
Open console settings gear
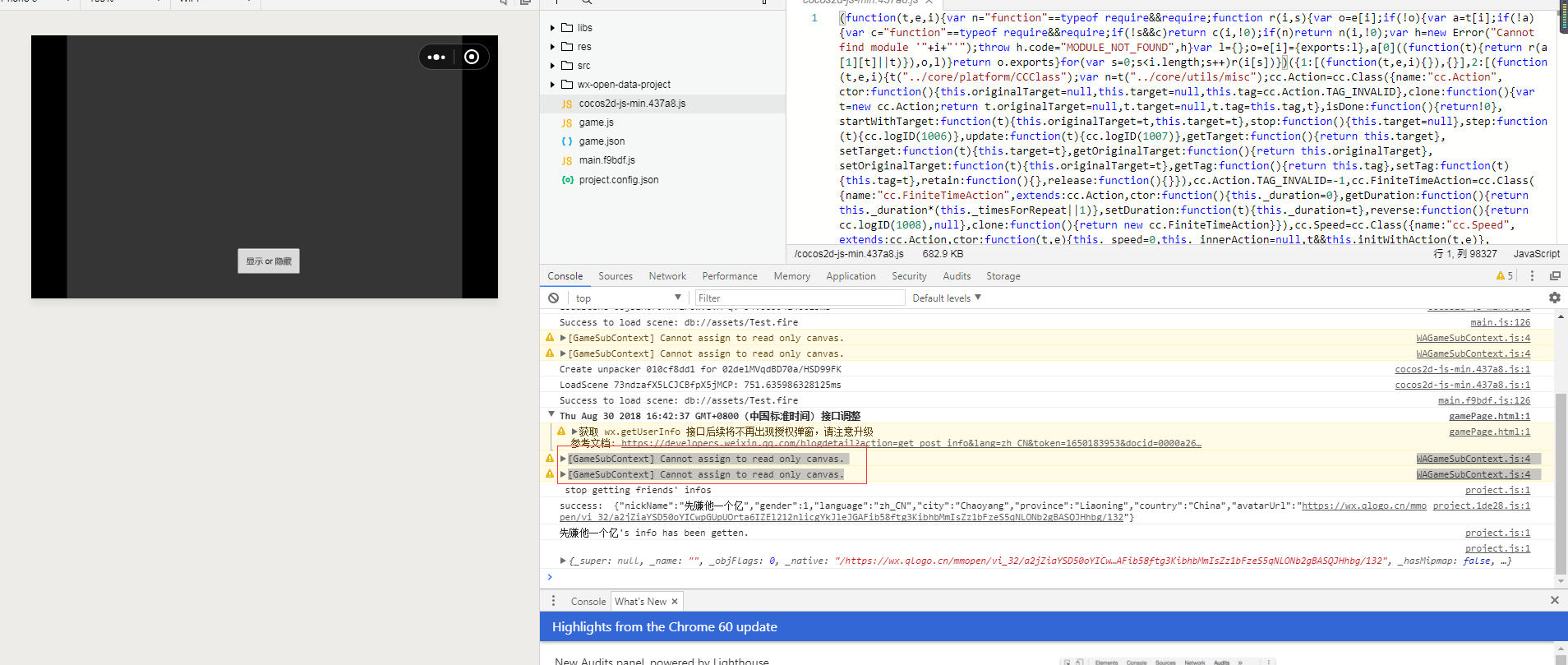click(x=1555, y=298)
